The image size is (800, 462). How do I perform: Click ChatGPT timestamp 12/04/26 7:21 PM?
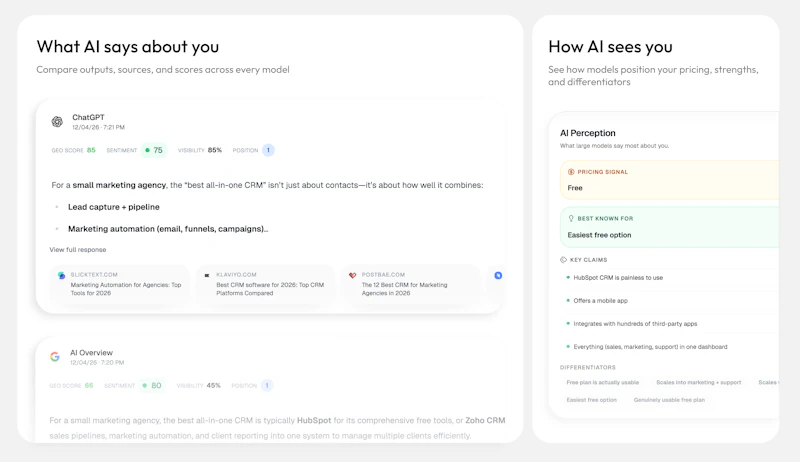(x=98, y=127)
